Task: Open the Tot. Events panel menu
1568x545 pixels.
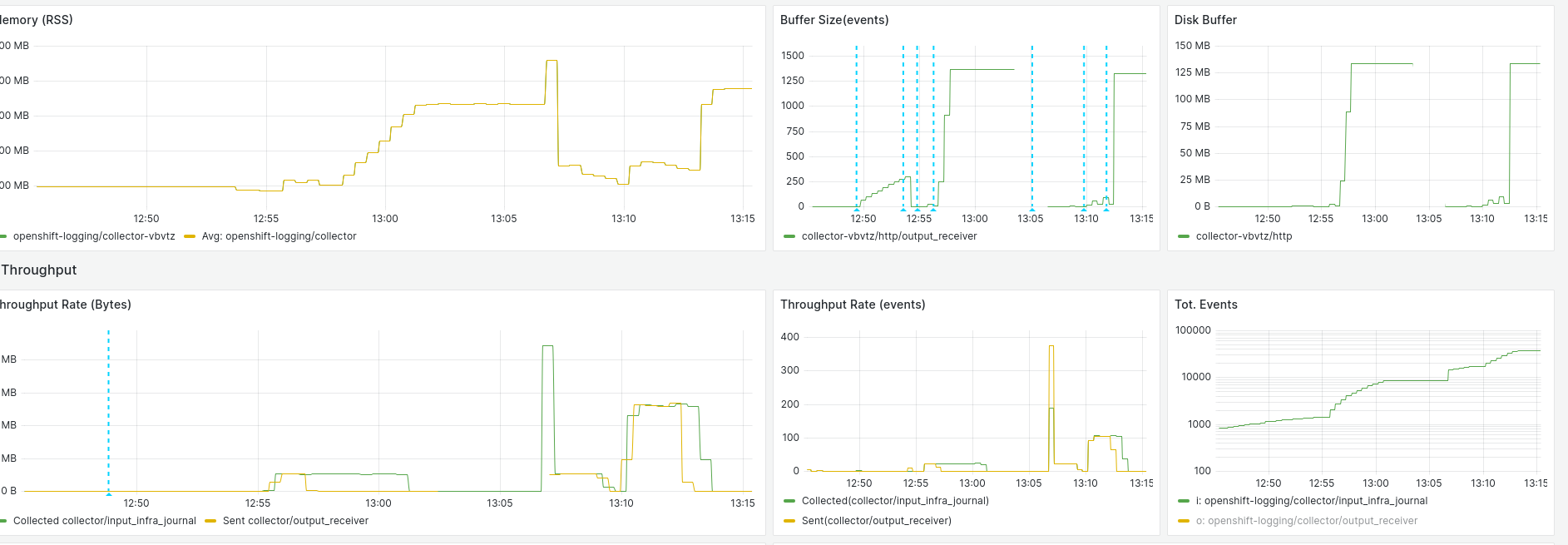Action: [1206, 305]
